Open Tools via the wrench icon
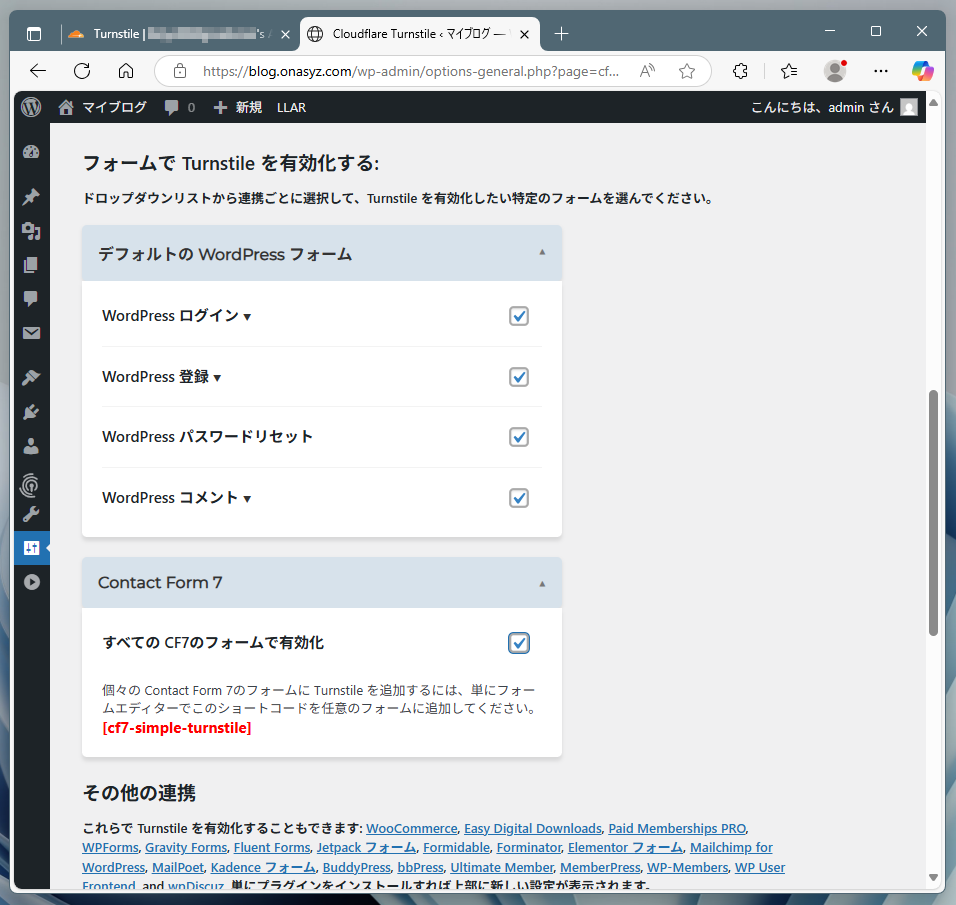This screenshot has width=956, height=905. [31, 515]
